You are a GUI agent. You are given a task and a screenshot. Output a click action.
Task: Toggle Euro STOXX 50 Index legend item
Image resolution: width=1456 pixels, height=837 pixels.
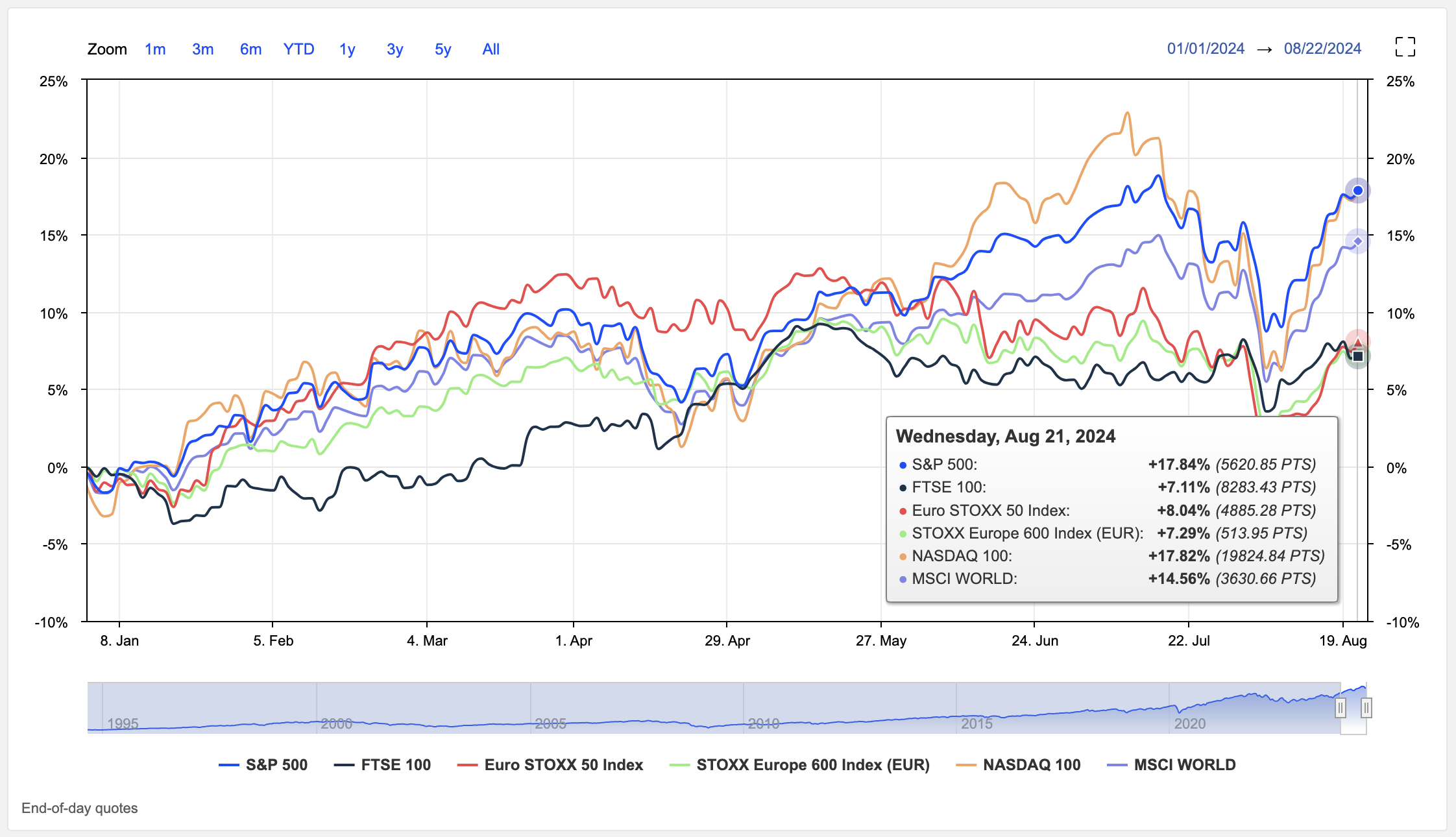[x=550, y=765]
